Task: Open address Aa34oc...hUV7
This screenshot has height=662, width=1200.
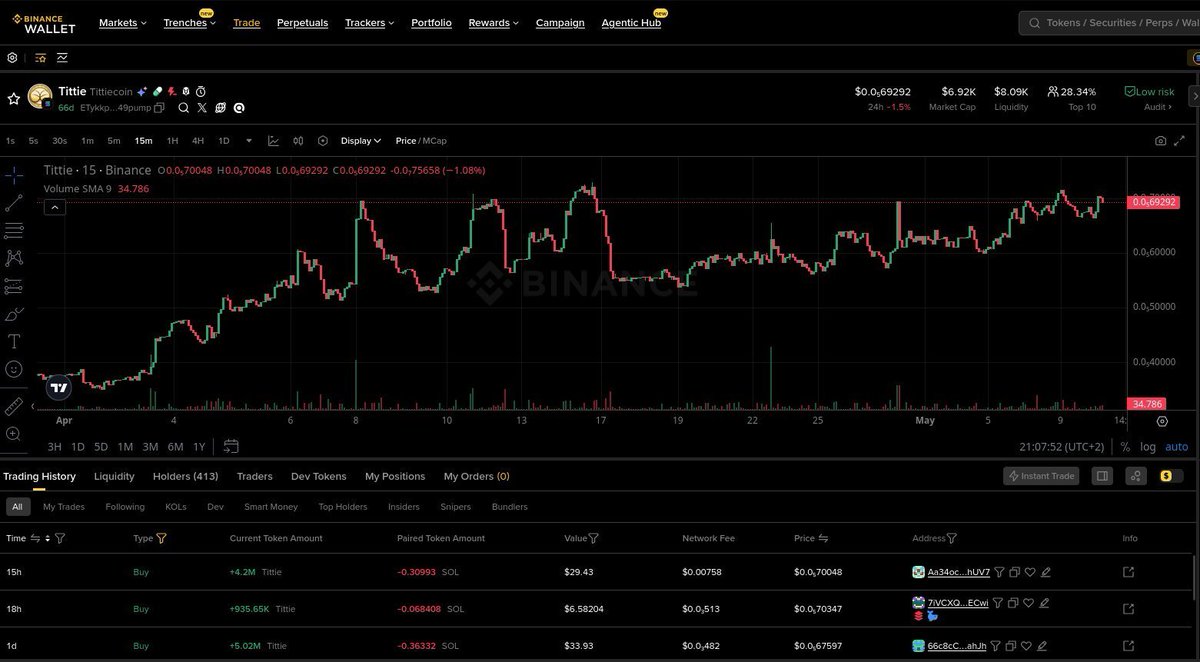Action: pos(958,572)
